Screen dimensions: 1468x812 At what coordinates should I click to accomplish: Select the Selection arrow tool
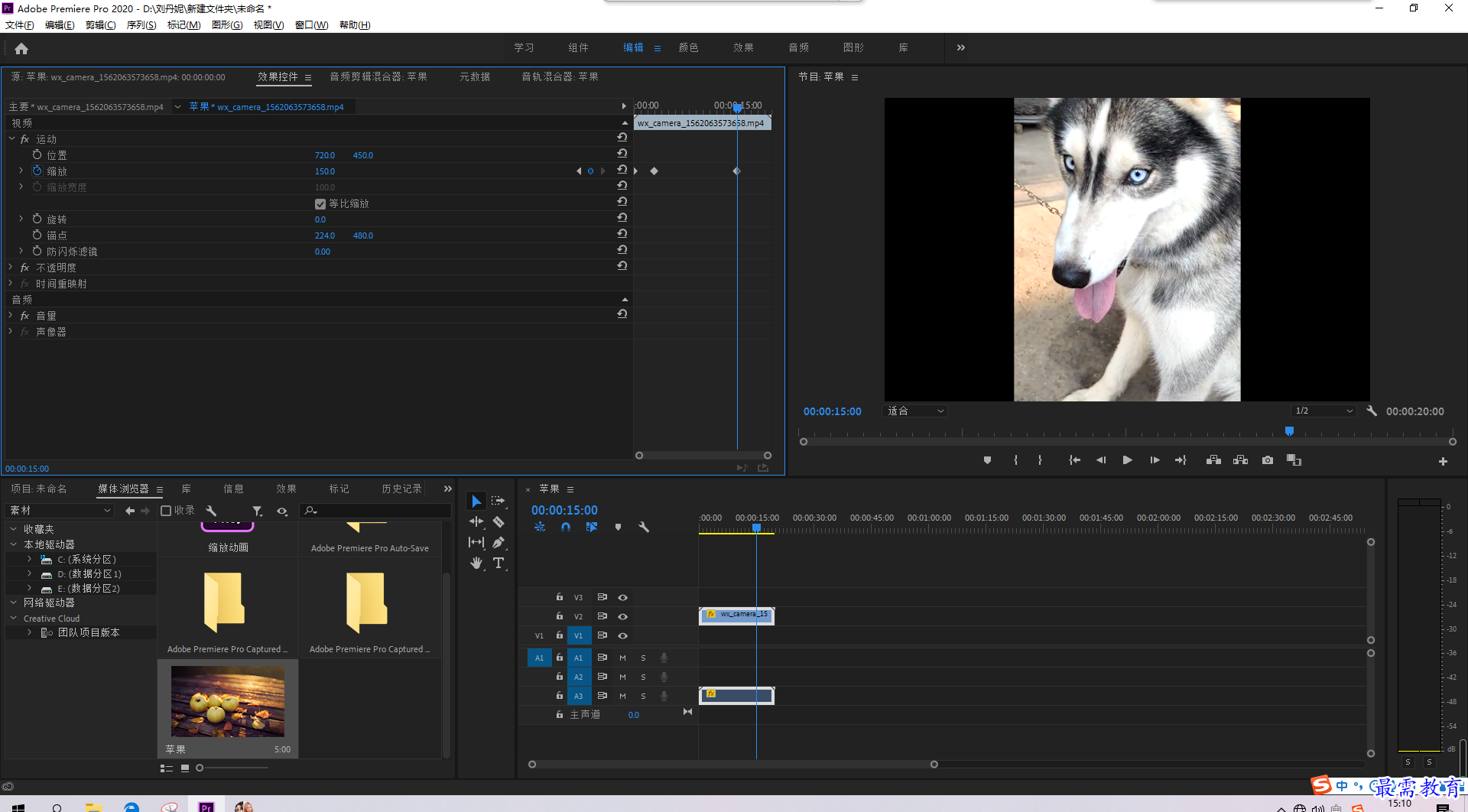[476, 502]
